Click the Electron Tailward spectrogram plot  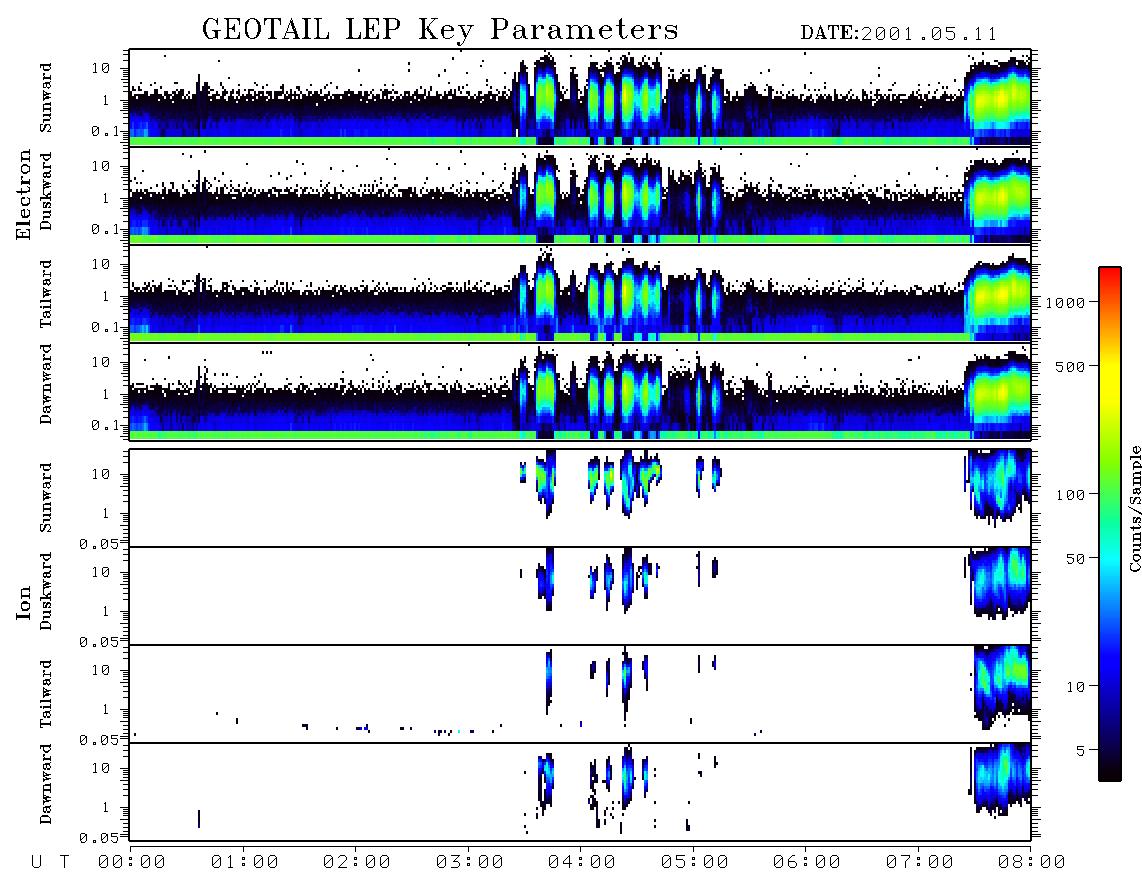580,294
